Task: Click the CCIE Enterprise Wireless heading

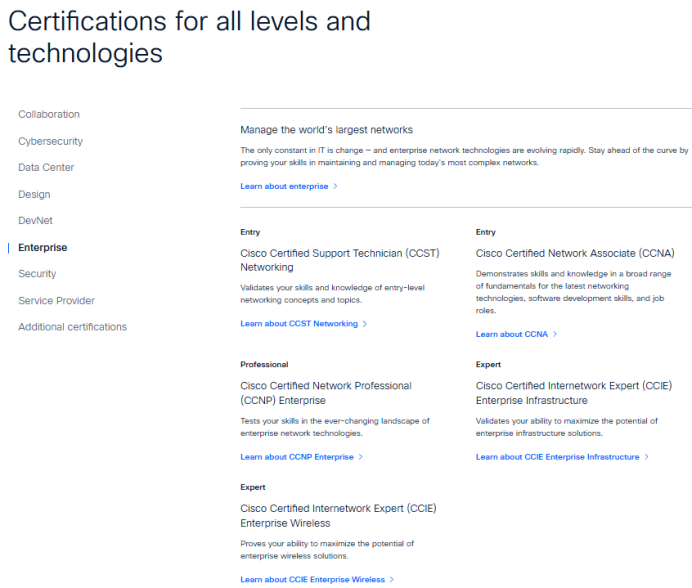Action: click(x=338, y=516)
